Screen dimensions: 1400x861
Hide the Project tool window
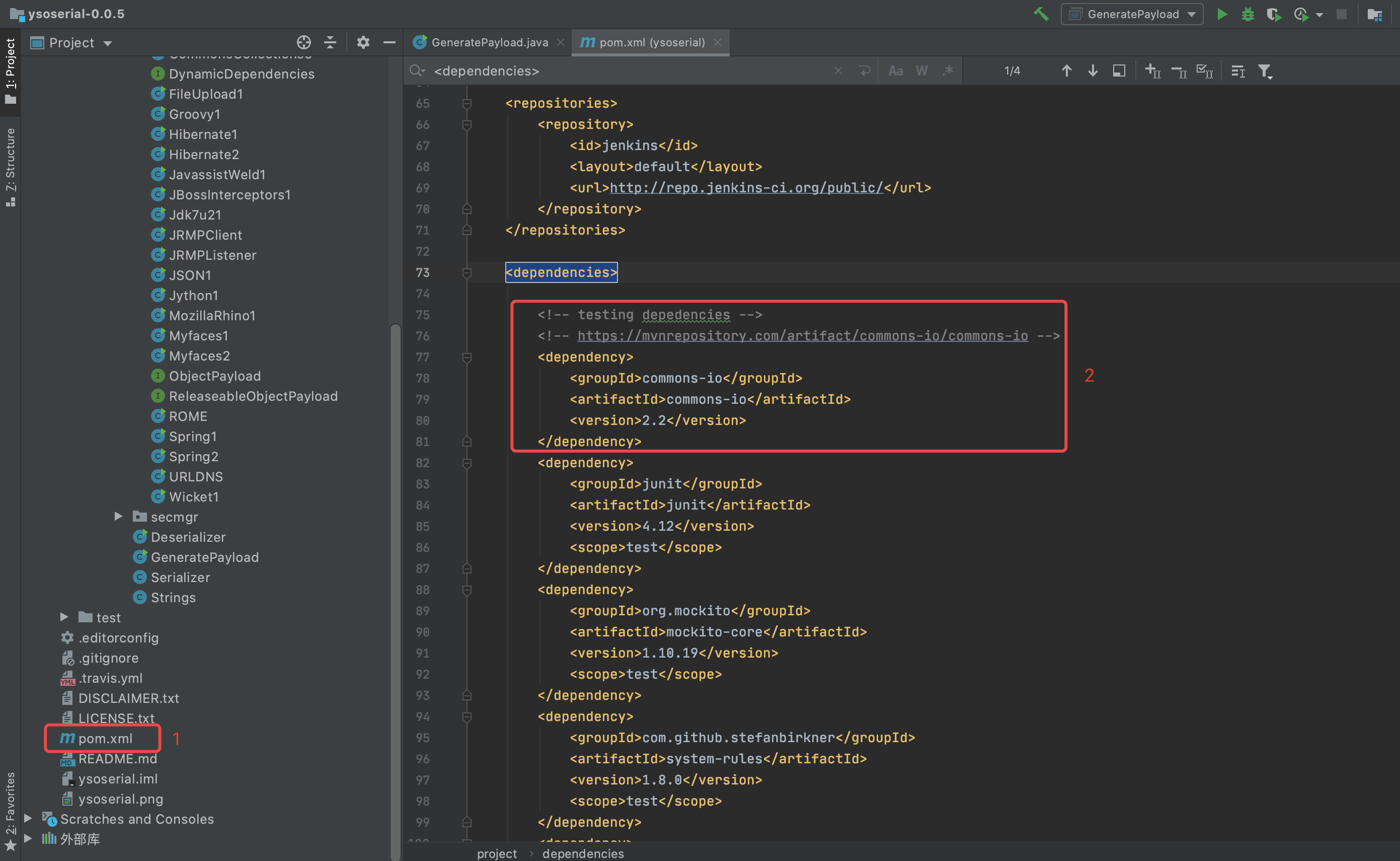390,43
